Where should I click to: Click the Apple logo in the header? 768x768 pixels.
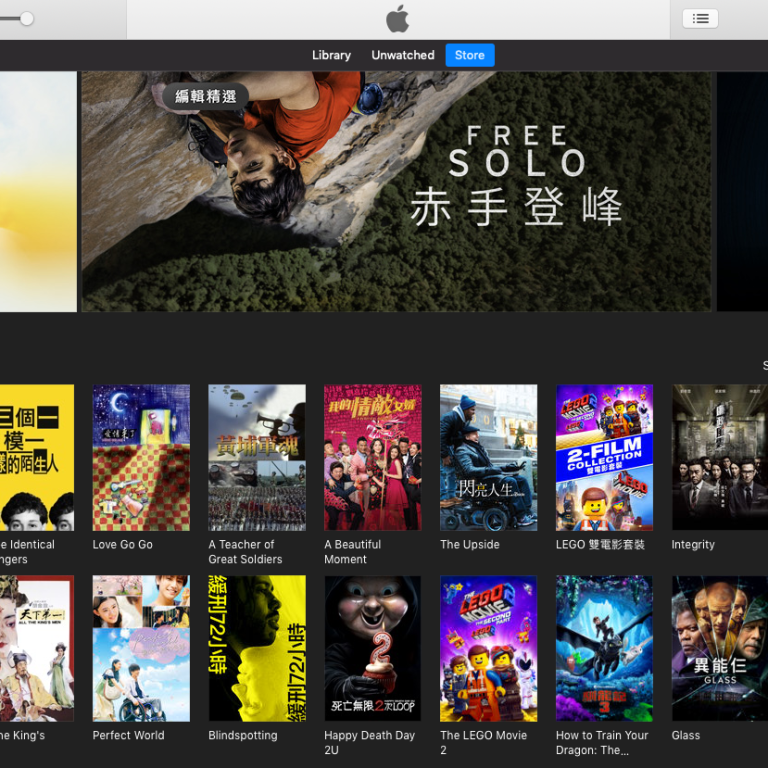tap(397, 19)
